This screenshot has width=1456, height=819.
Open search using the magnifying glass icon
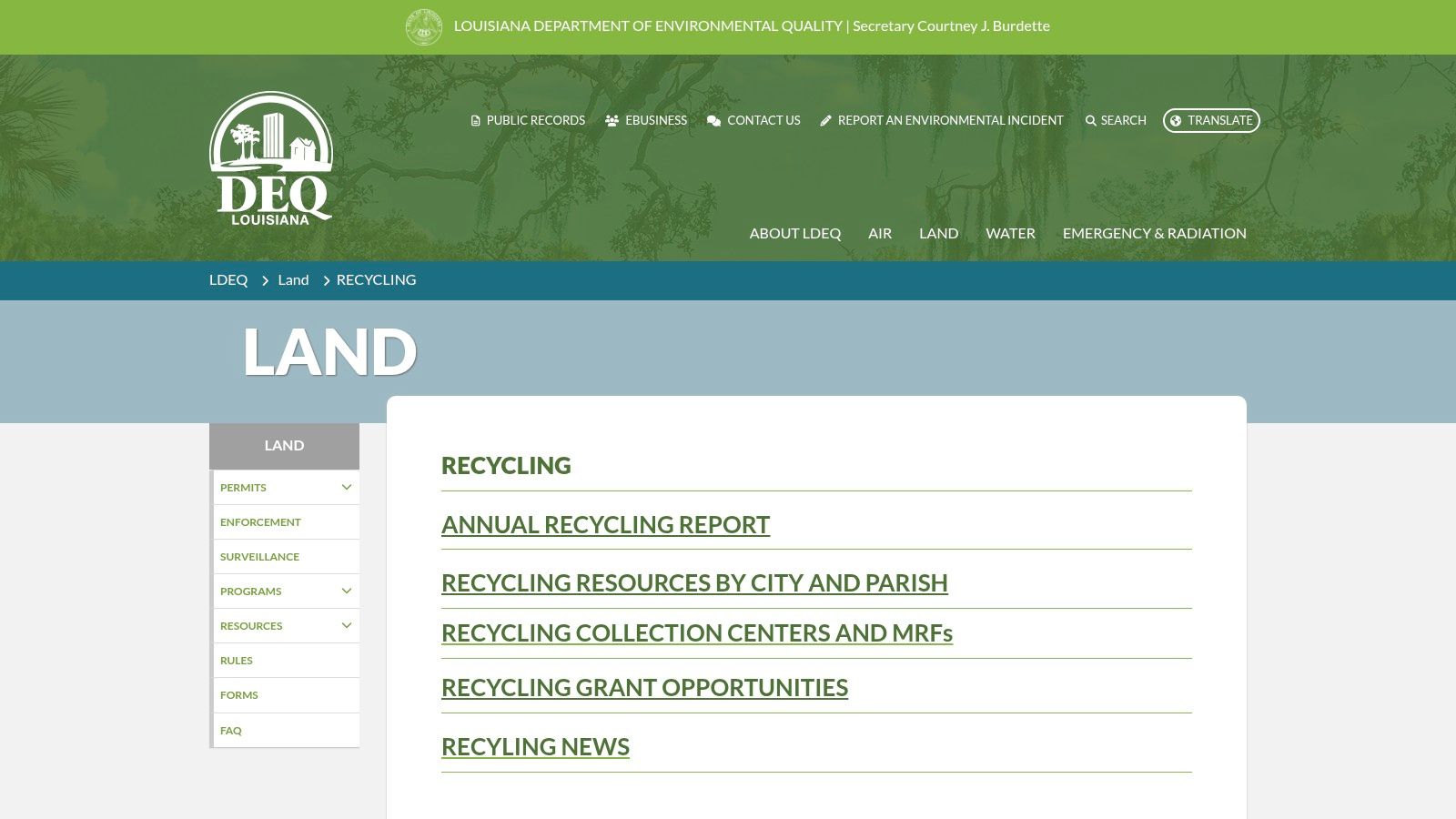[x=1091, y=120]
